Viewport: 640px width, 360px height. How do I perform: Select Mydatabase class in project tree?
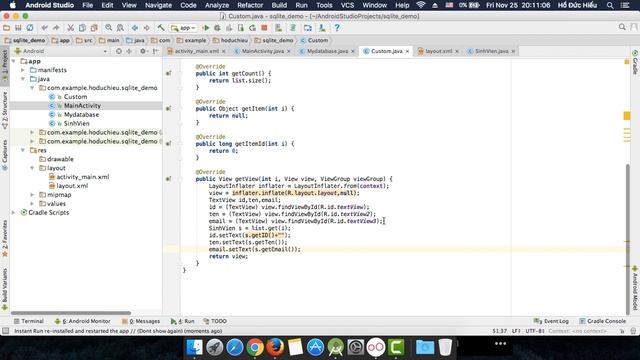click(x=81, y=114)
